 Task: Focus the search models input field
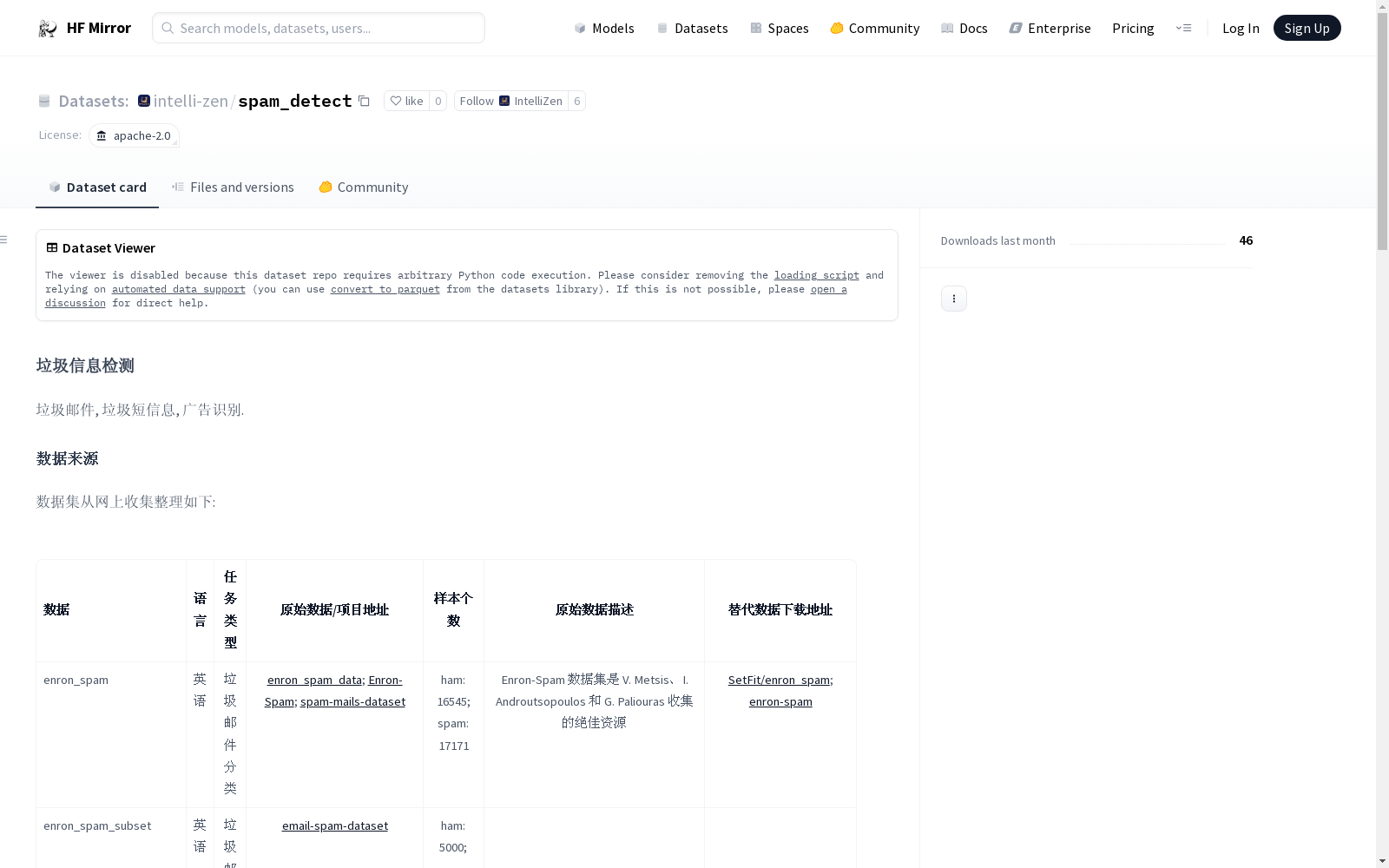click(319, 28)
